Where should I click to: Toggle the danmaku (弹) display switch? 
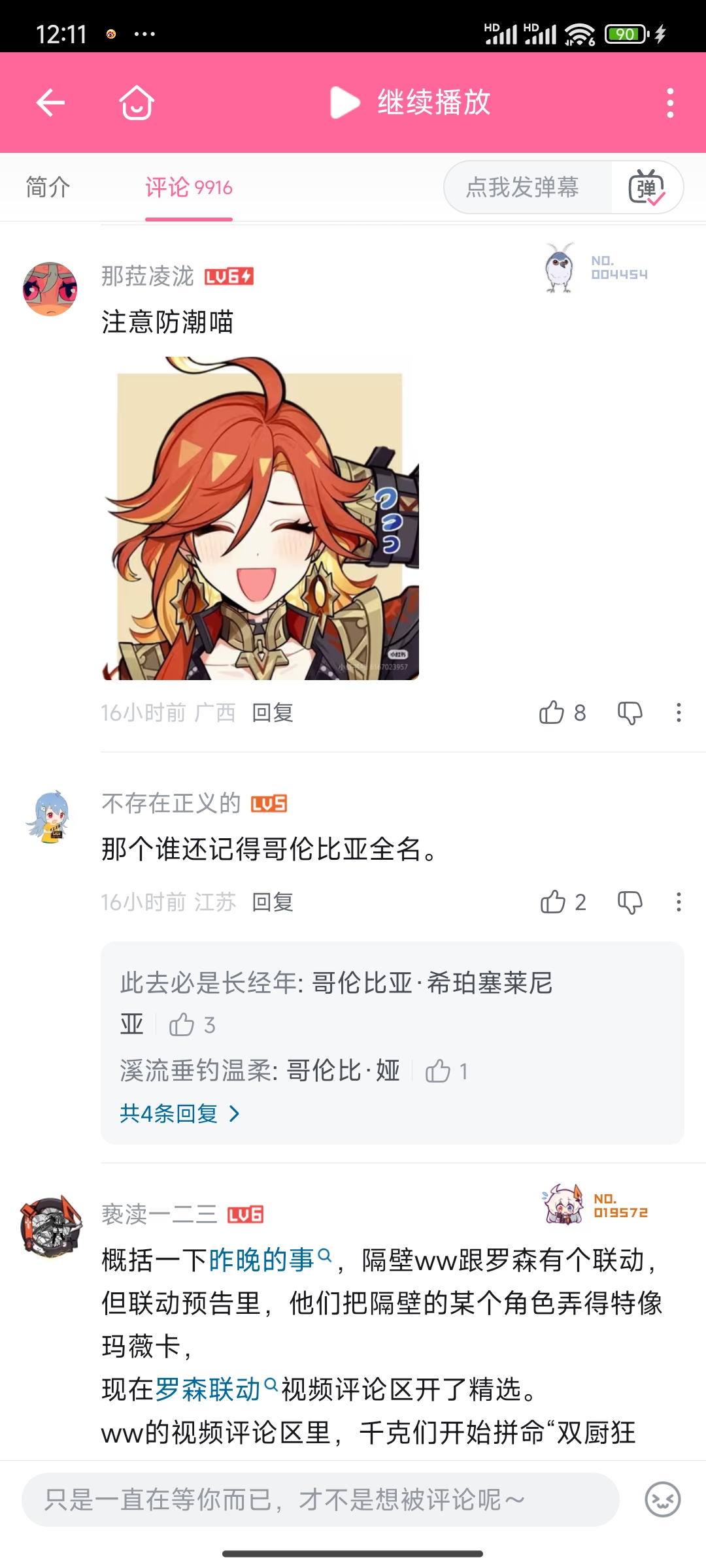(x=647, y=188)
